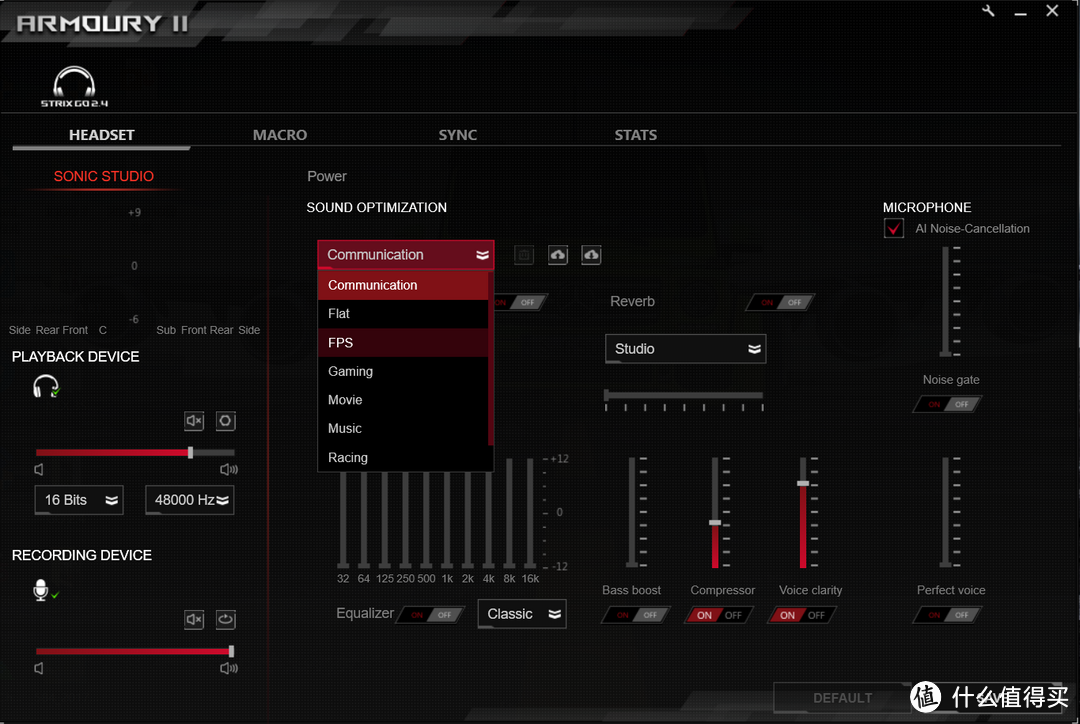This screenshot has width=1080, height=724.
Task: Turn off the Voice clarity switch
Action: click(802, 615)
